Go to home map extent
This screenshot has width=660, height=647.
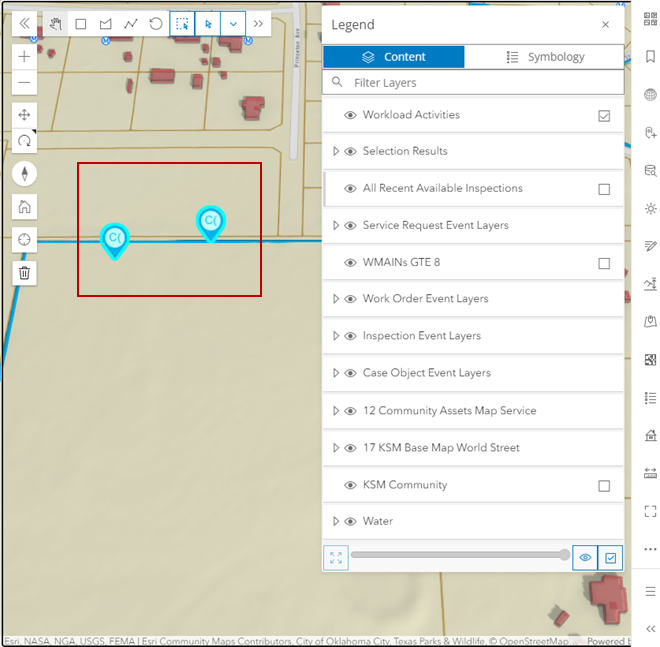click(x=25, y=207)
